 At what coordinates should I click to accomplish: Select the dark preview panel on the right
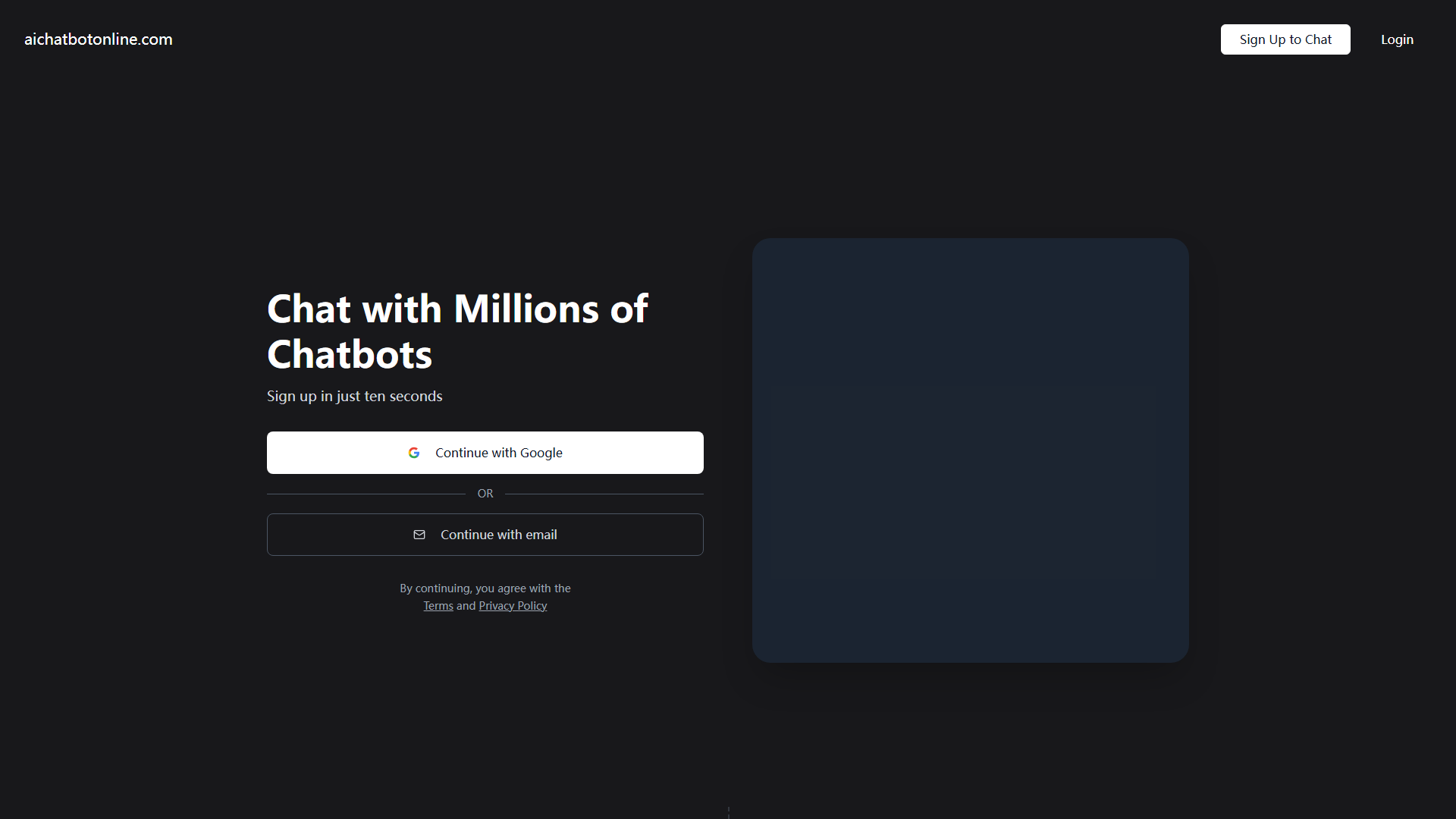tap(971, 450)
